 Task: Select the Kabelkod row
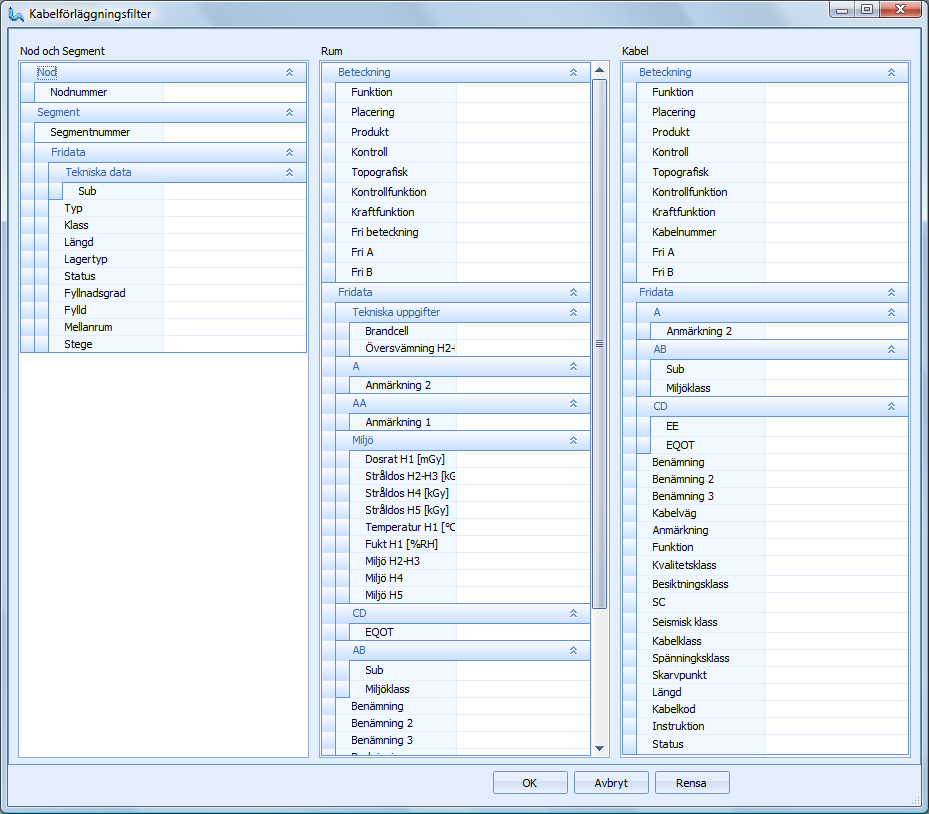click(x=773, y=709)
